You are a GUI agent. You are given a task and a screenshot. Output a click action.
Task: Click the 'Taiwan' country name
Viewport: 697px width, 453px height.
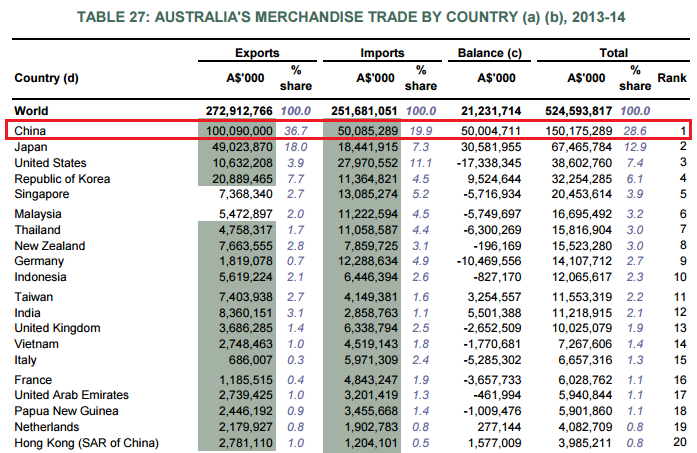[x=34, y=297]
